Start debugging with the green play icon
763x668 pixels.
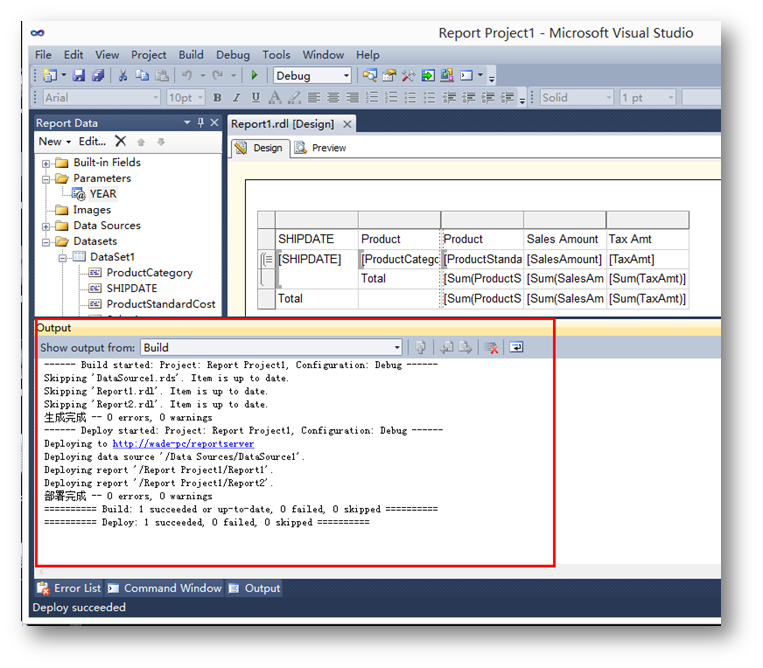point(254,75)
